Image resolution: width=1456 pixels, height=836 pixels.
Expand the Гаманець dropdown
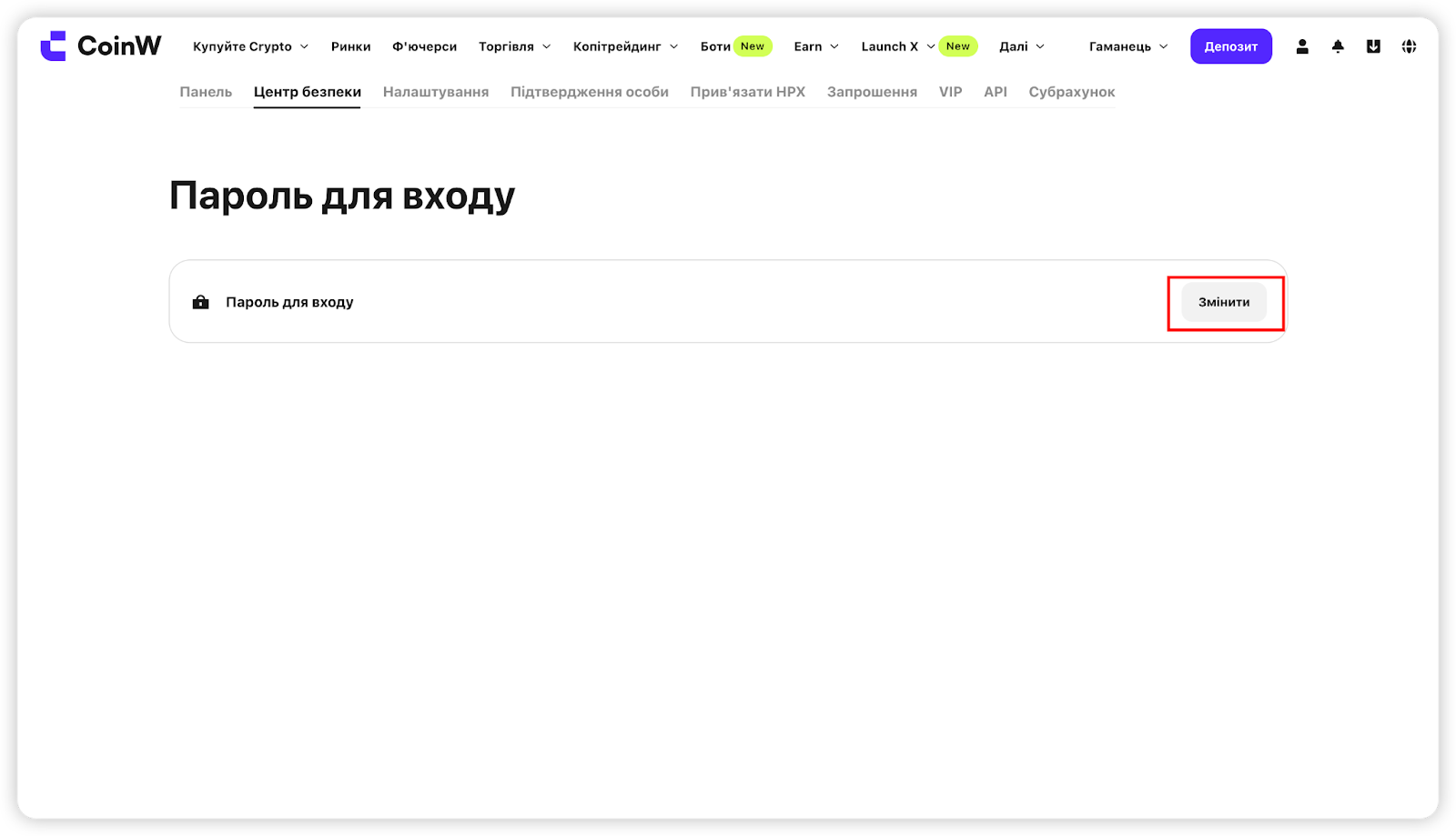pos(1128,46)
